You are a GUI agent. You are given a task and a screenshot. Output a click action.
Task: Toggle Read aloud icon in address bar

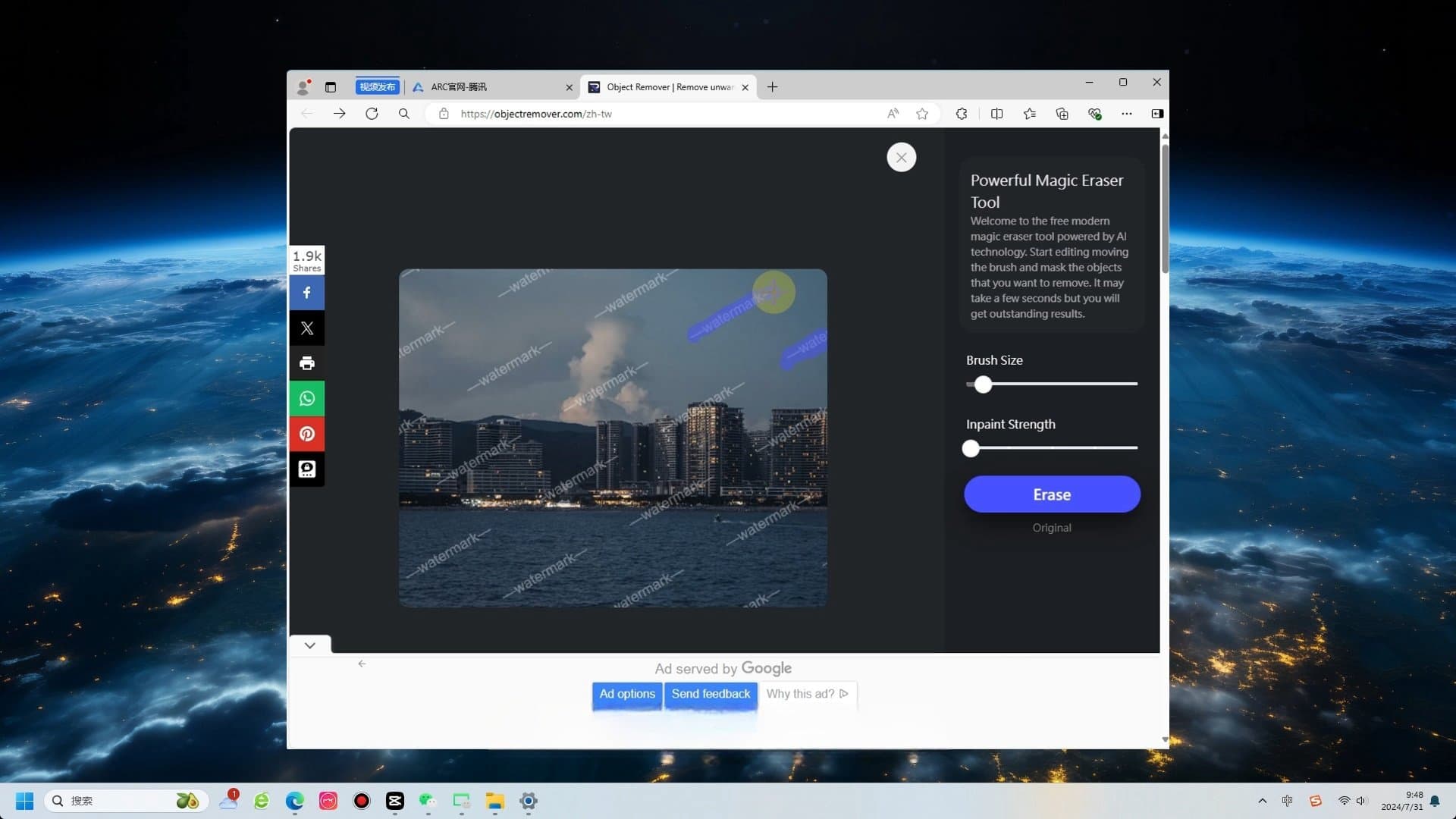(x=893, y=114)
